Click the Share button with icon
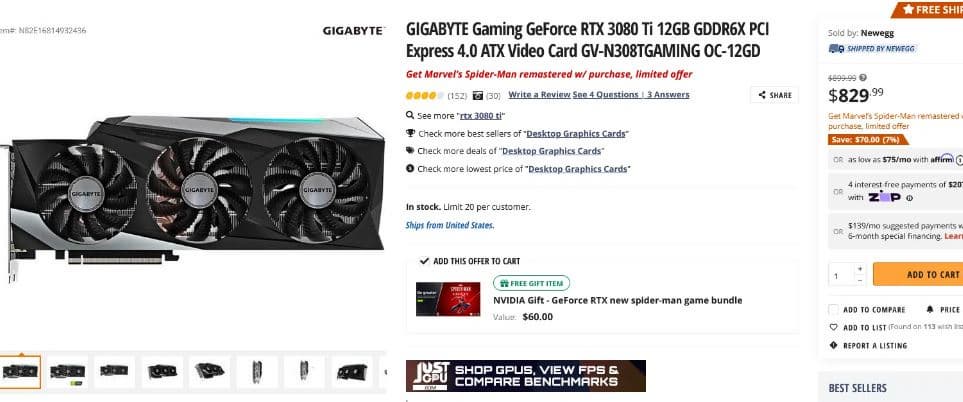Screen dimensions: 963x402 [774, 95]
